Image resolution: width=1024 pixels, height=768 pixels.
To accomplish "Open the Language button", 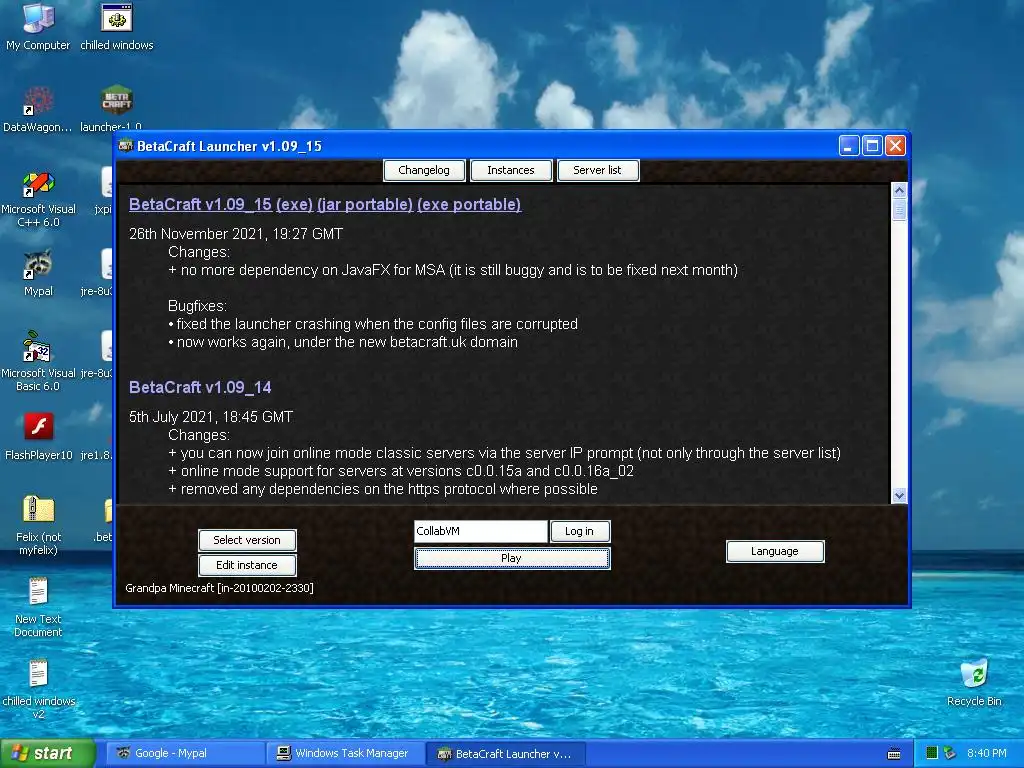I will pos(775,551).
